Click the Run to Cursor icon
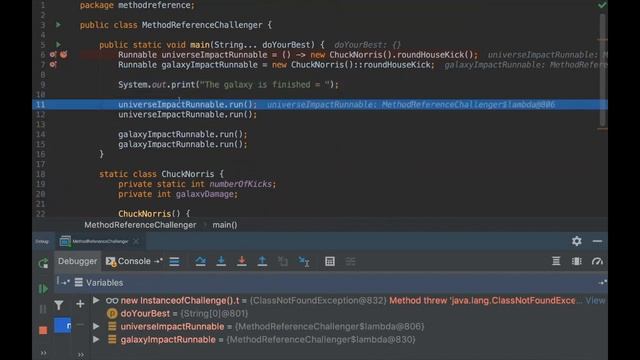Image resolution: width=640 pixels, height=360 pixels. (x=304, y=261)
